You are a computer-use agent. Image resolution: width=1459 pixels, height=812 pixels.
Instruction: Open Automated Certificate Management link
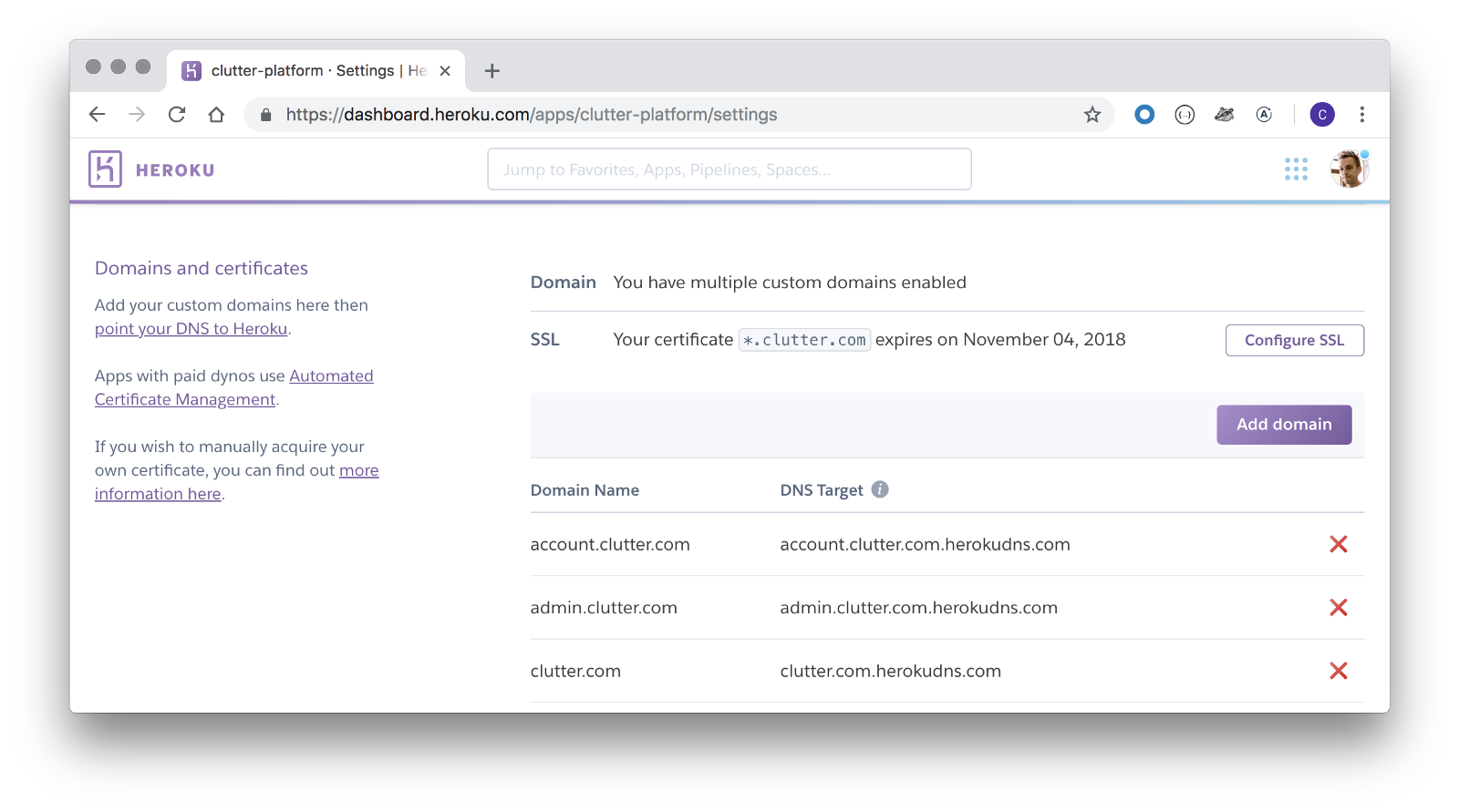(x=234, y=387)
